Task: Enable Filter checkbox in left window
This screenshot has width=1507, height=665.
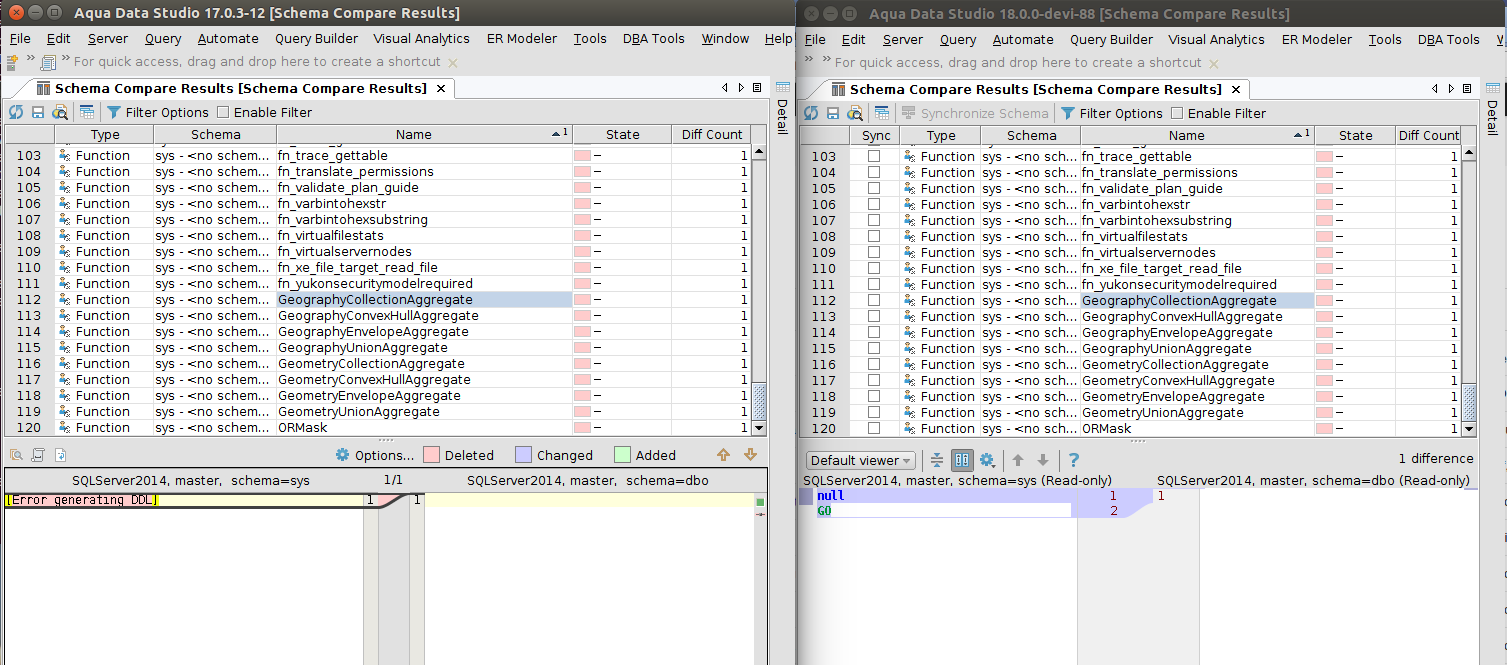Action: tap(223, 112)
